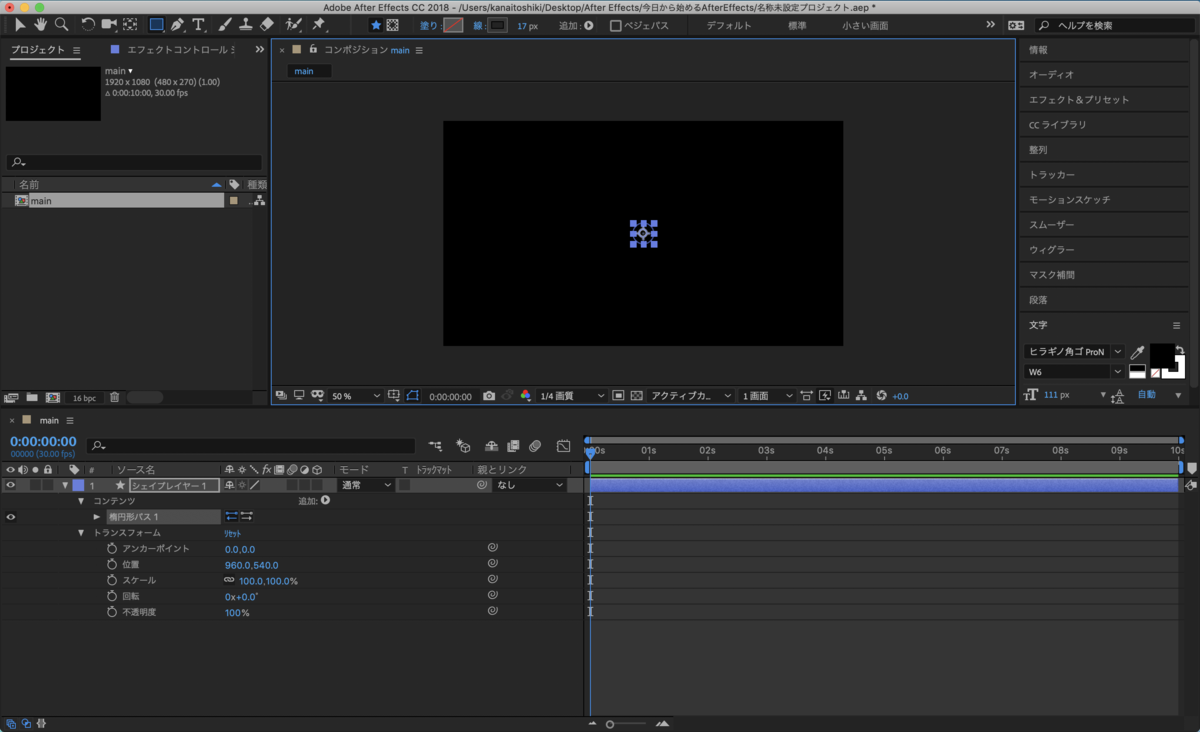This screenshot has width=1200, height=732.
Task: Open the 50% magnification dropdown
Action: tap(356, 396)
